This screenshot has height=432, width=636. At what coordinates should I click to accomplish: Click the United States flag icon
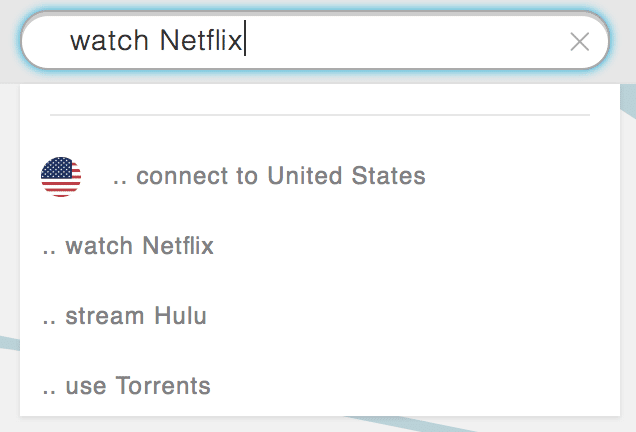tap(61, 176)
